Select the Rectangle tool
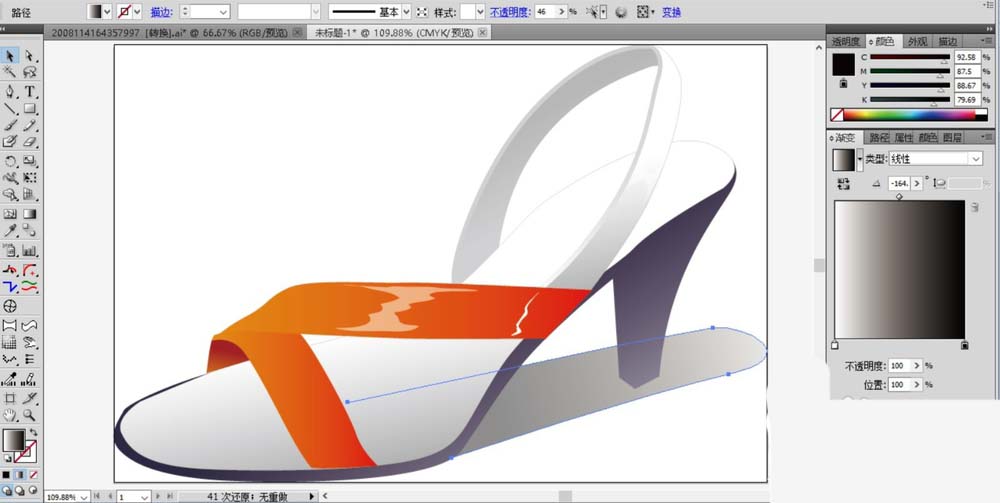 point(29,108)
